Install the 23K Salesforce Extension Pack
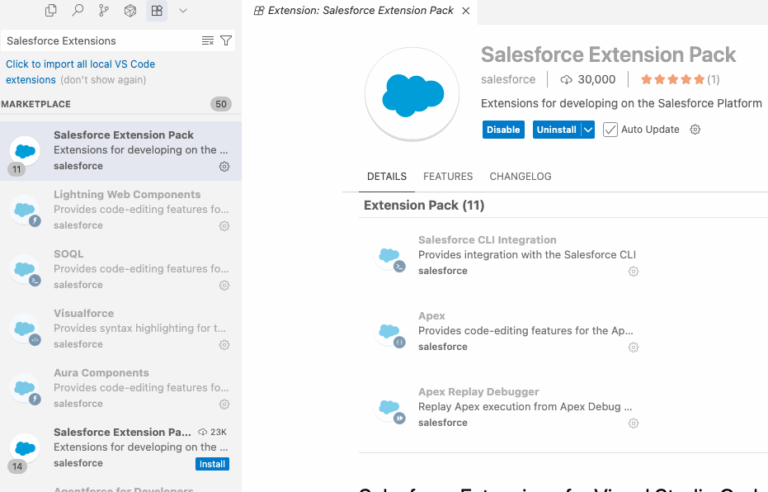 (x=212, y=464)
